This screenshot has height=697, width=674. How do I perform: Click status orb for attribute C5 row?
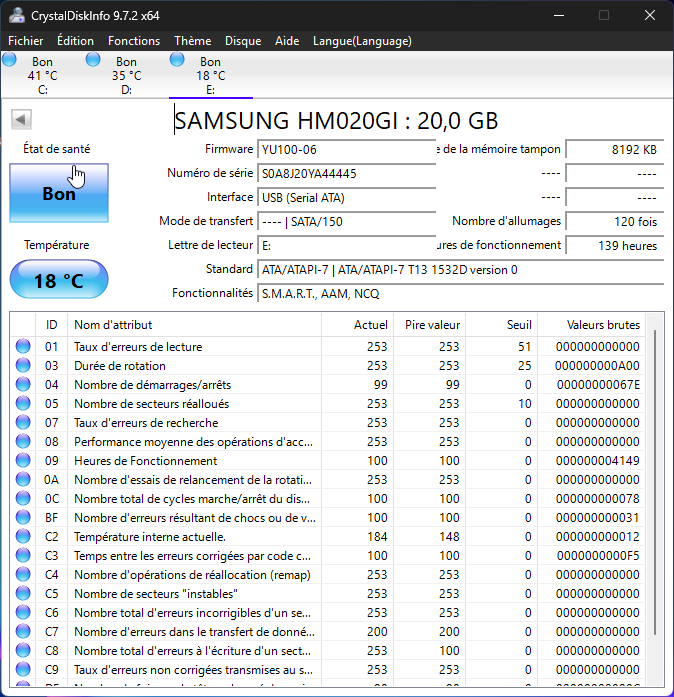[23, 593]
